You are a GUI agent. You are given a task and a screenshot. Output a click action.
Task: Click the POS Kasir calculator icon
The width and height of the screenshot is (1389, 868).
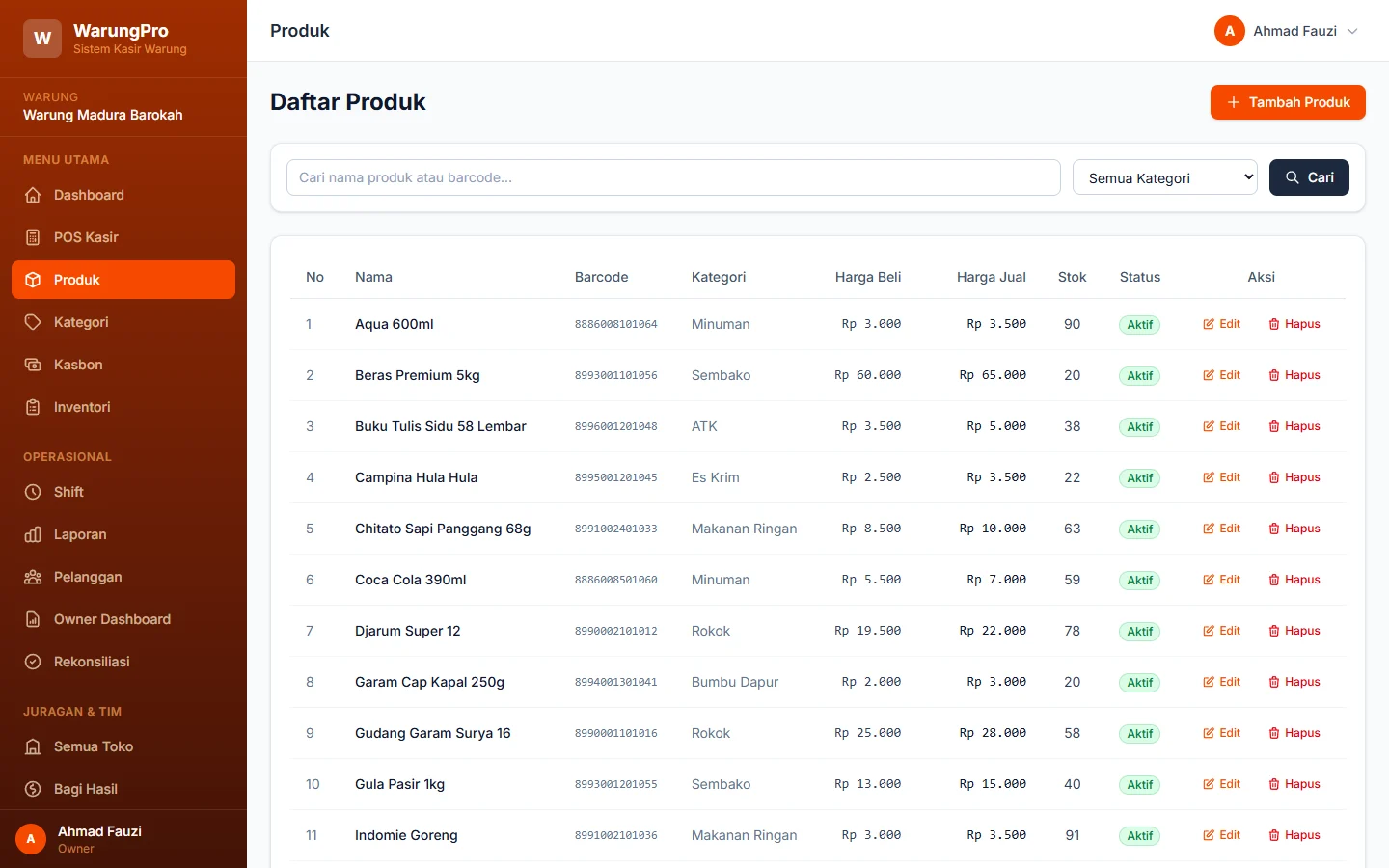coord(33,237)
